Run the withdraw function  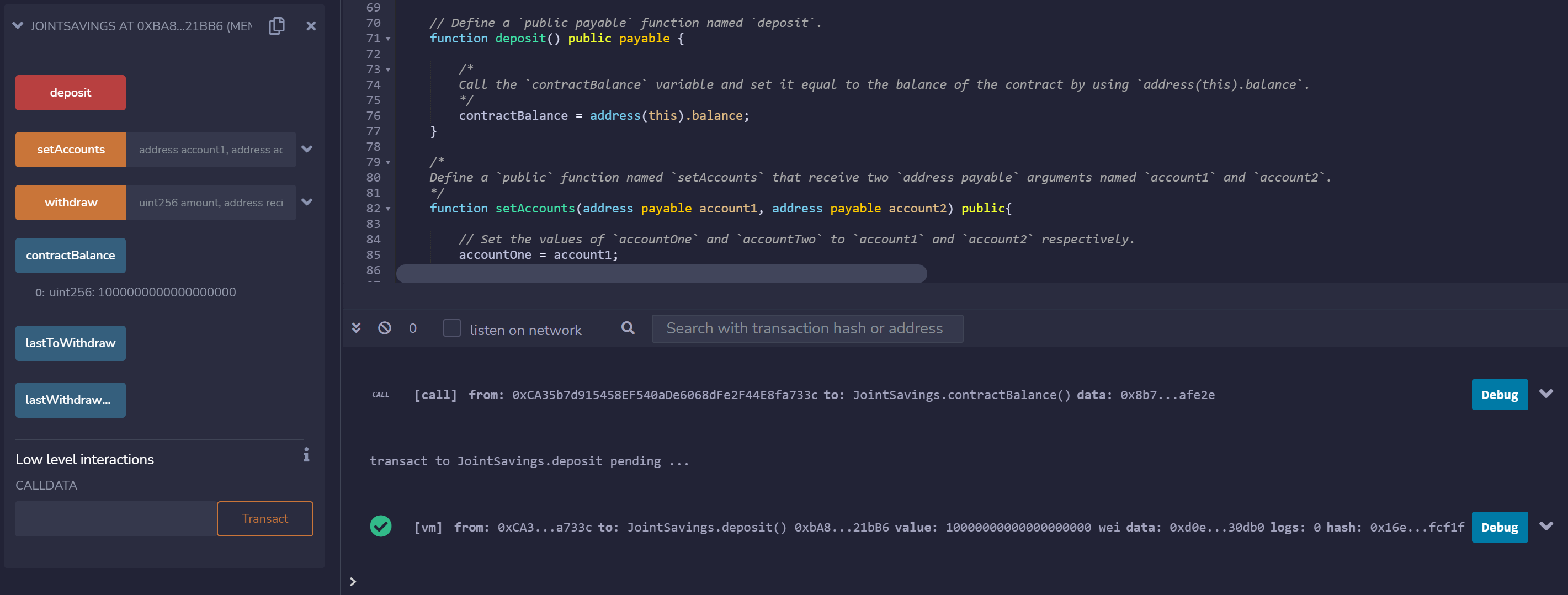click(71, 202)
